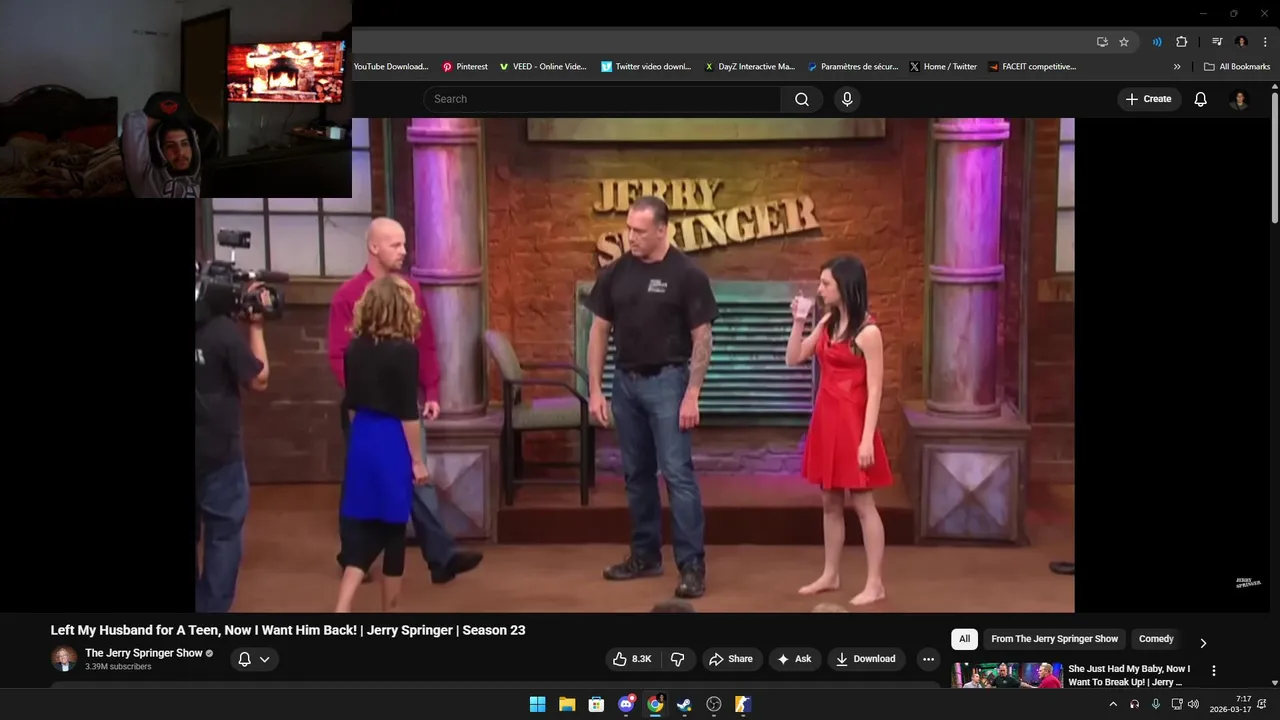
Task: Click the headphones icon in system tray
Action: pos(1134,704)
